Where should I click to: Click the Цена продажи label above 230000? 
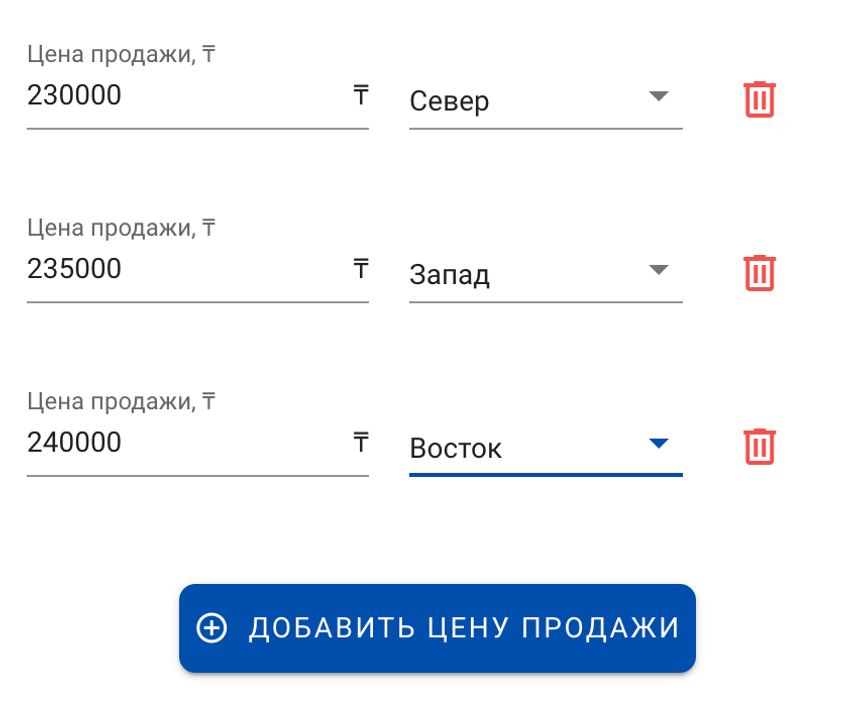click(x=122, y=55)
